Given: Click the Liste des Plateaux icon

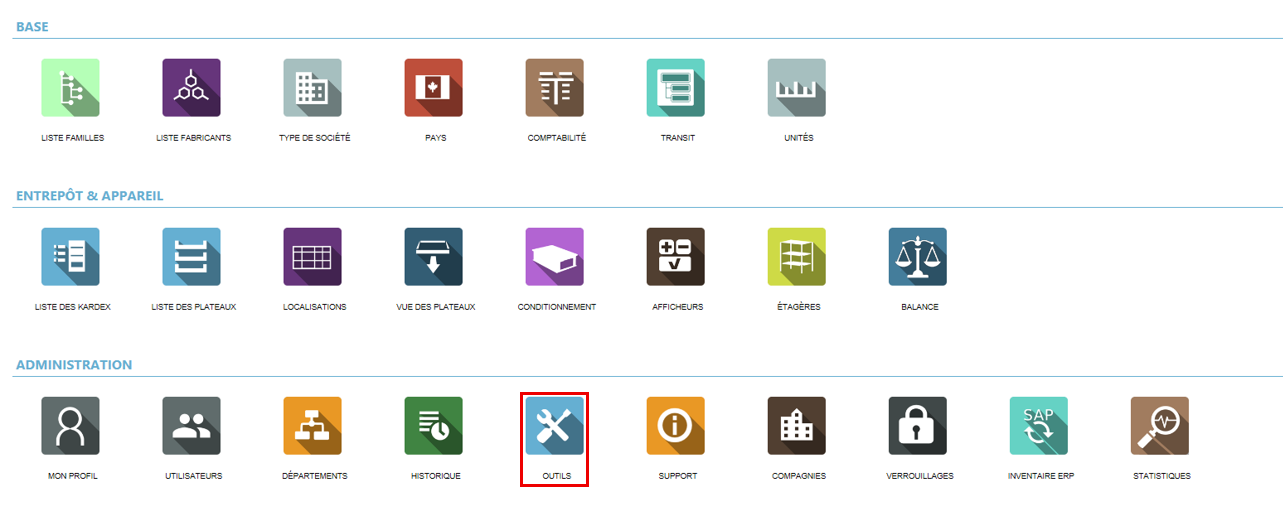Looking at the screenshot, I should tap(192, 257).
